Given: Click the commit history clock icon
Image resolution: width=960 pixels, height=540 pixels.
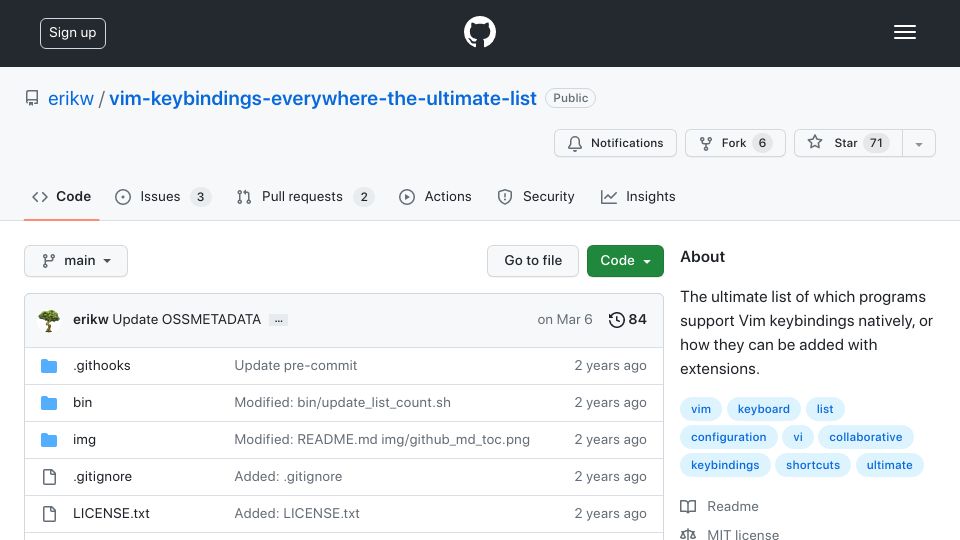Looking at the screenshot, I should click(x=617, y=320).
